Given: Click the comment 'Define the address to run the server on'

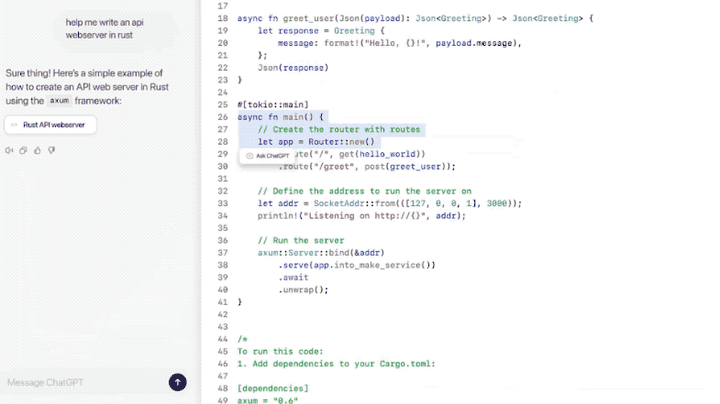Looking at the screenshot, I should click(365, 191).
